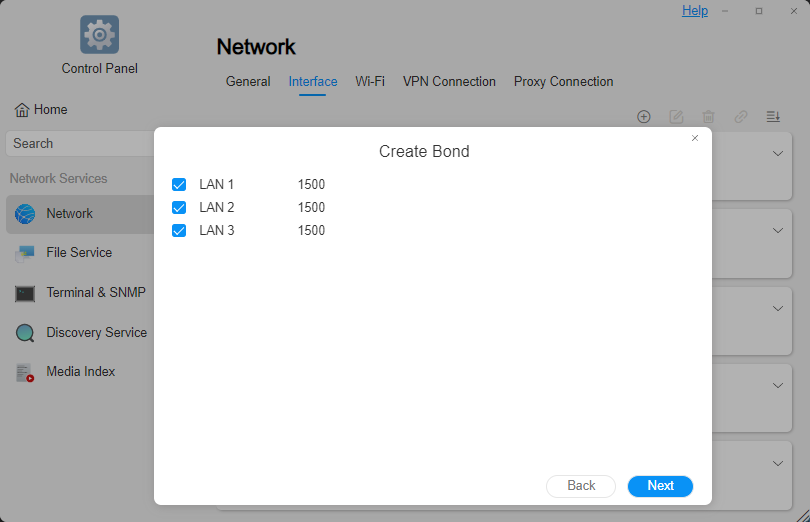
Task: Close the Create Bond dialog
Action: 695,138
